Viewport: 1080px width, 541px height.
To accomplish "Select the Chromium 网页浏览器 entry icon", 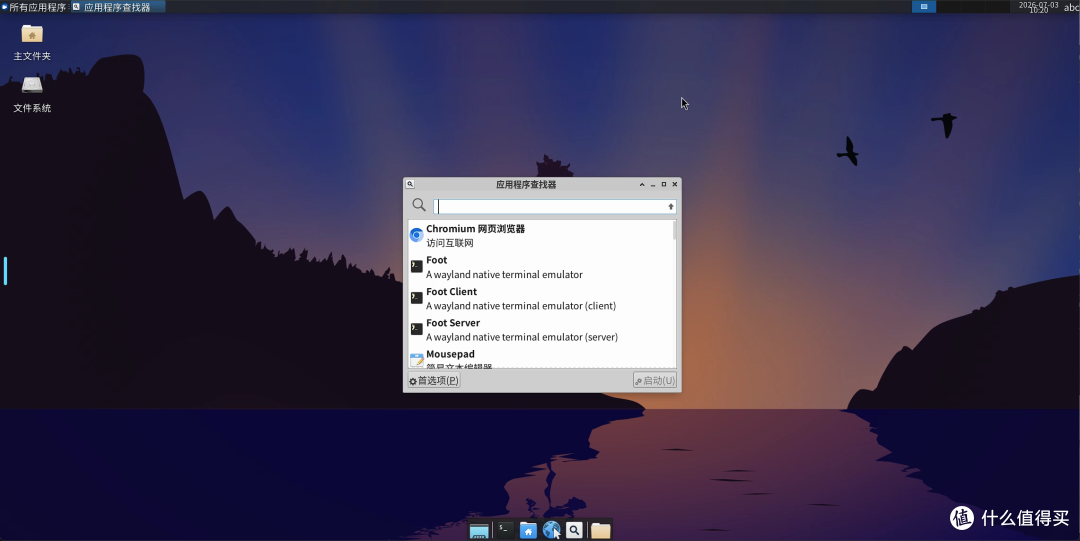I will pyautogui.click(x=416, y=235).
